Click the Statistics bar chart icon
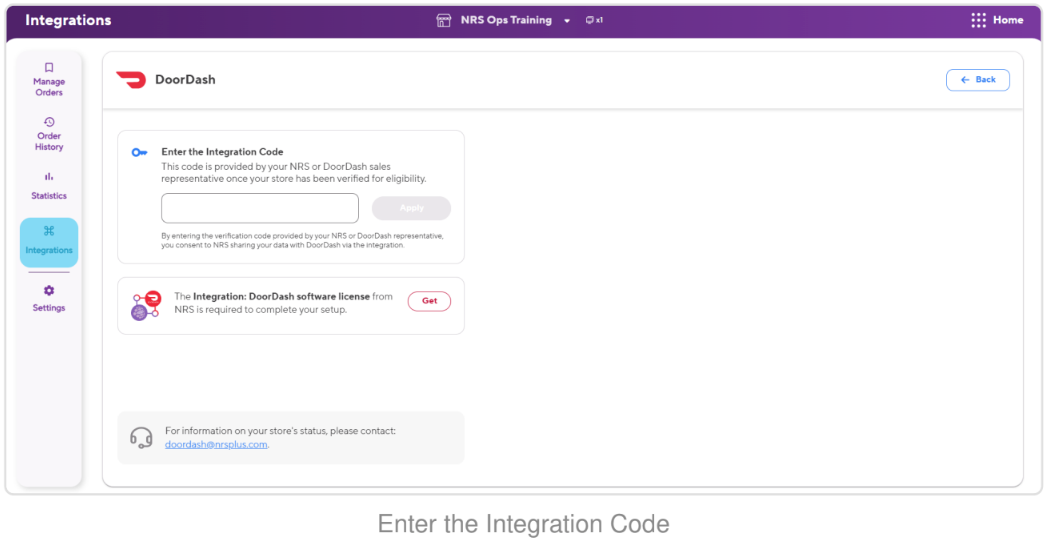 tap(49, 177)
